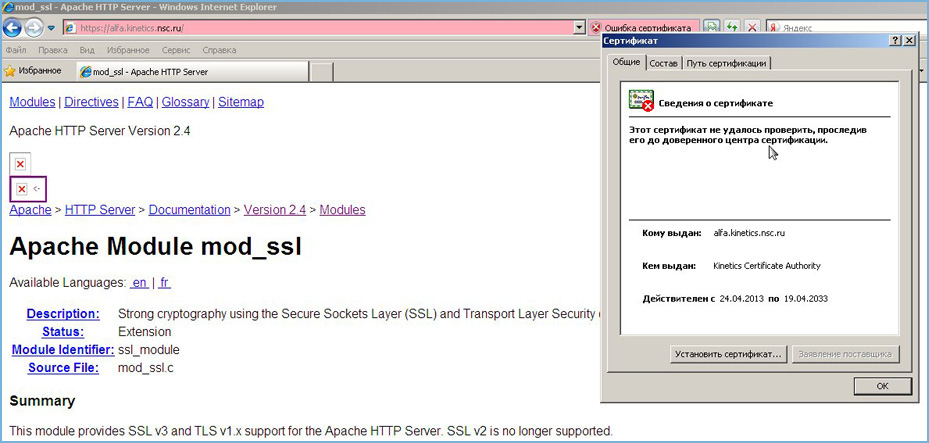
Task: Click the Apache breadcrumb link
Action: coord(30,210)
